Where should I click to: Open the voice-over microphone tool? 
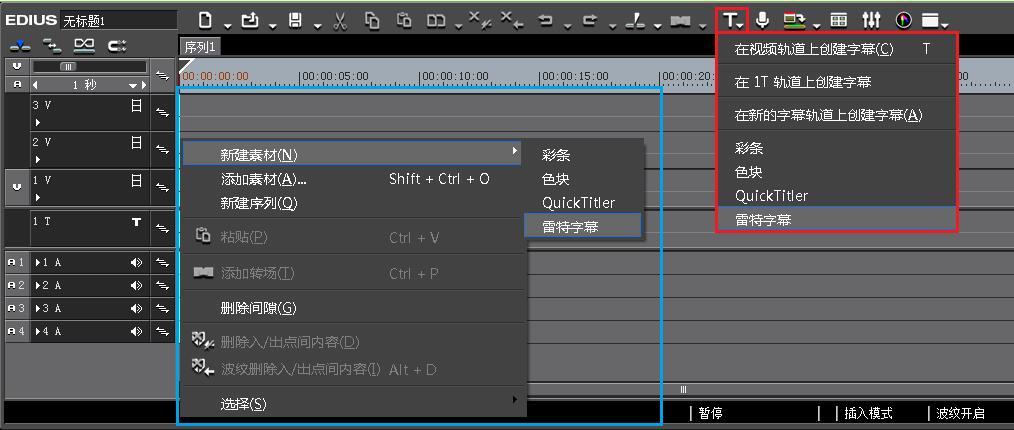click(762, 19)
